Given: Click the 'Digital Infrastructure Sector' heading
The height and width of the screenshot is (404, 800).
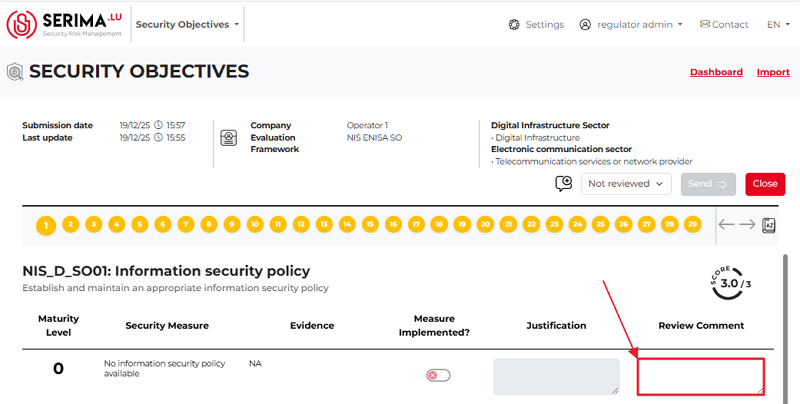Looking at the screenshot, I should pos(550,125).
